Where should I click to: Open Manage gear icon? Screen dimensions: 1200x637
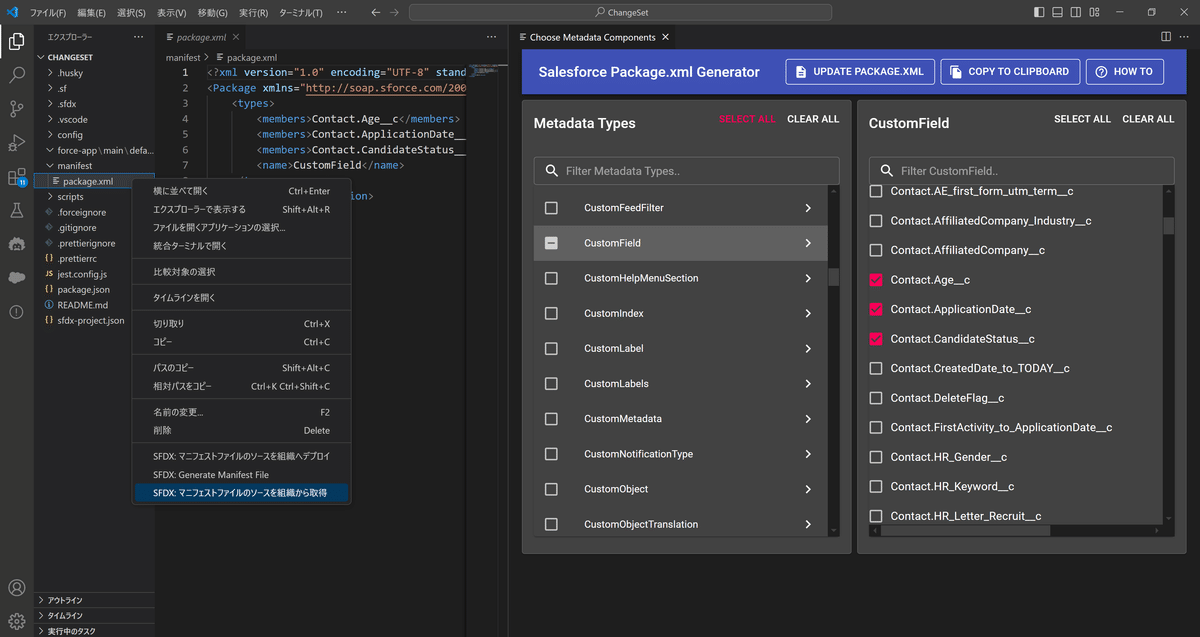(x=17, y=620)
